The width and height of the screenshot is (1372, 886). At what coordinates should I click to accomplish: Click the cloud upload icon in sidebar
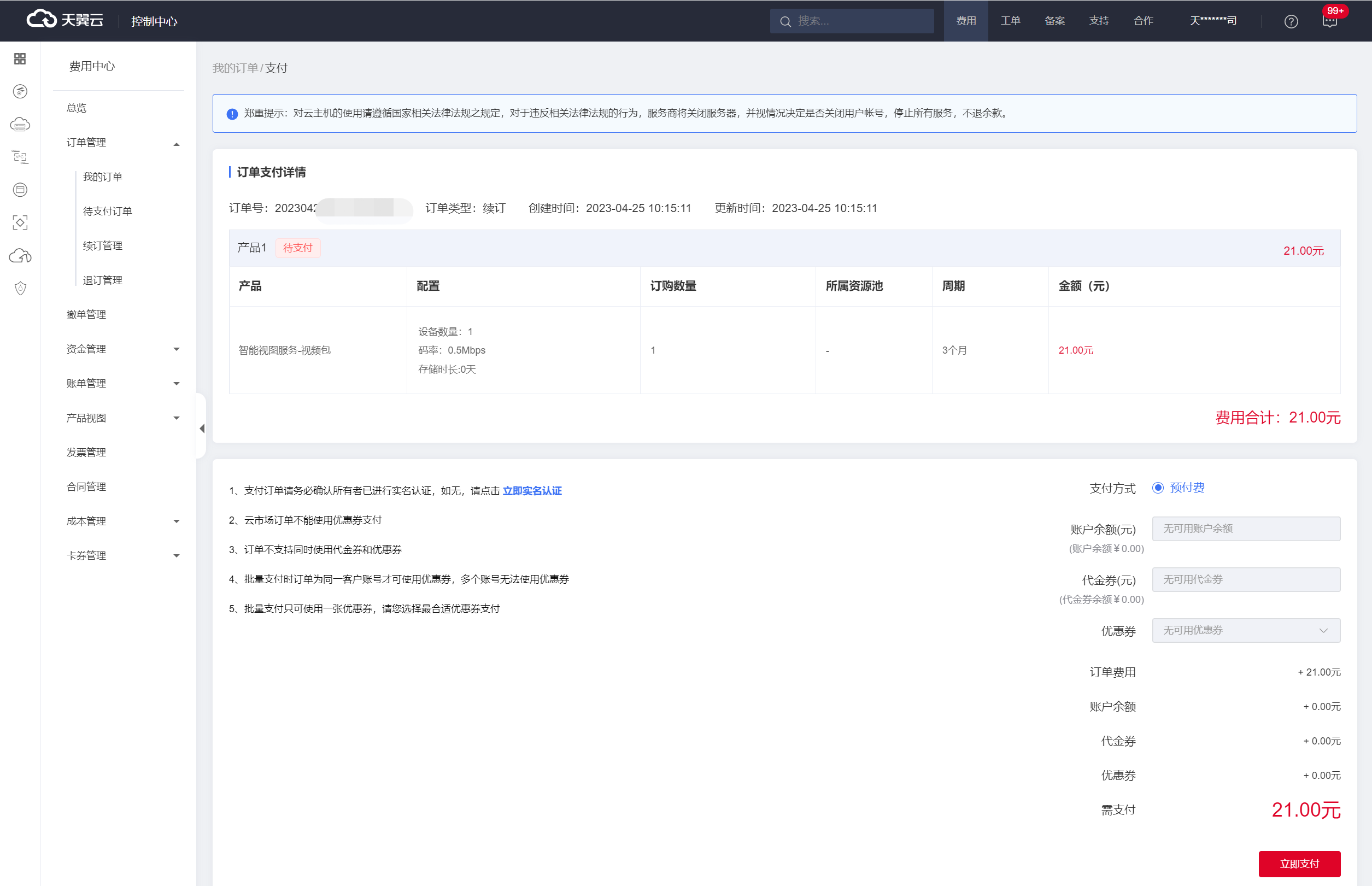click(x=20, y=255)
